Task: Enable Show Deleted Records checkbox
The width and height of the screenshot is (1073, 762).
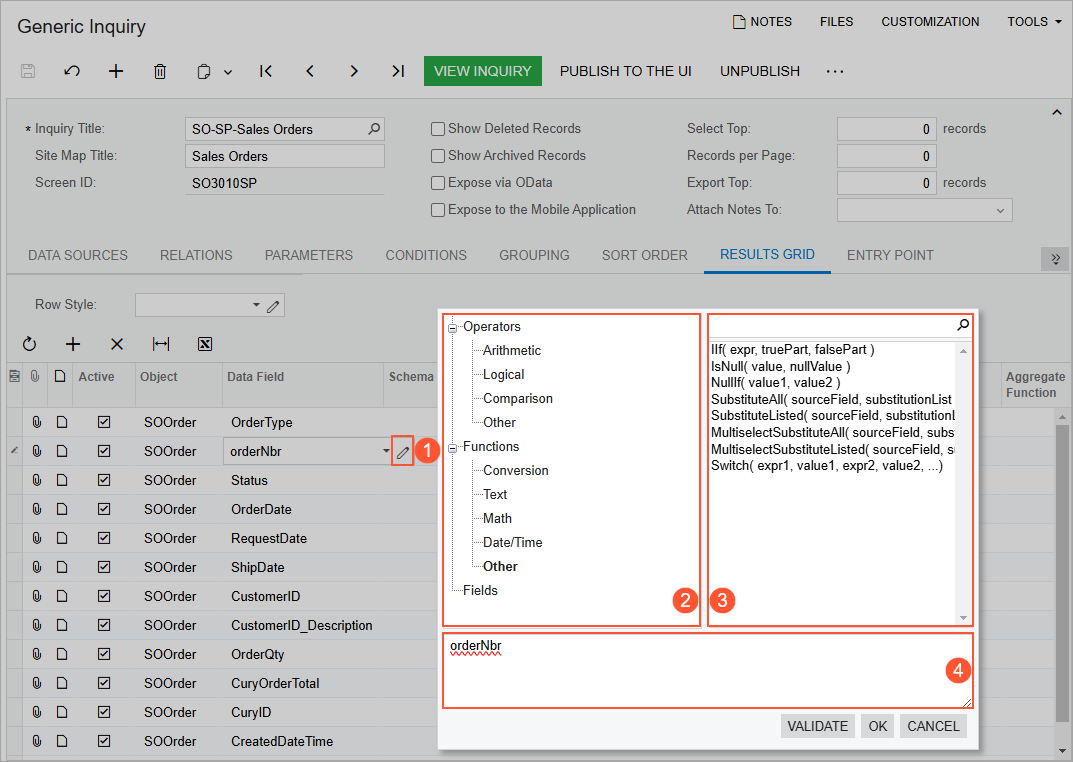Action: click(x=438, y=129)
